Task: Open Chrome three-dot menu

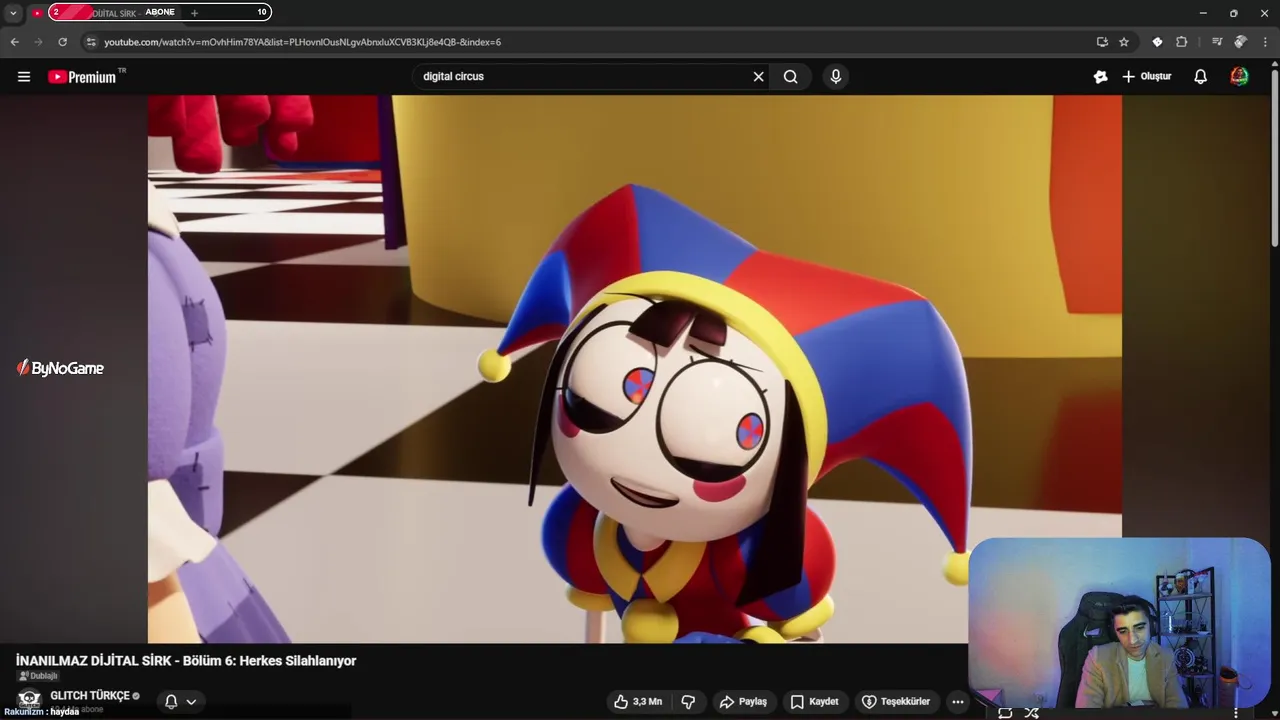Action: pyautogui.click(x=1265, y=42)
